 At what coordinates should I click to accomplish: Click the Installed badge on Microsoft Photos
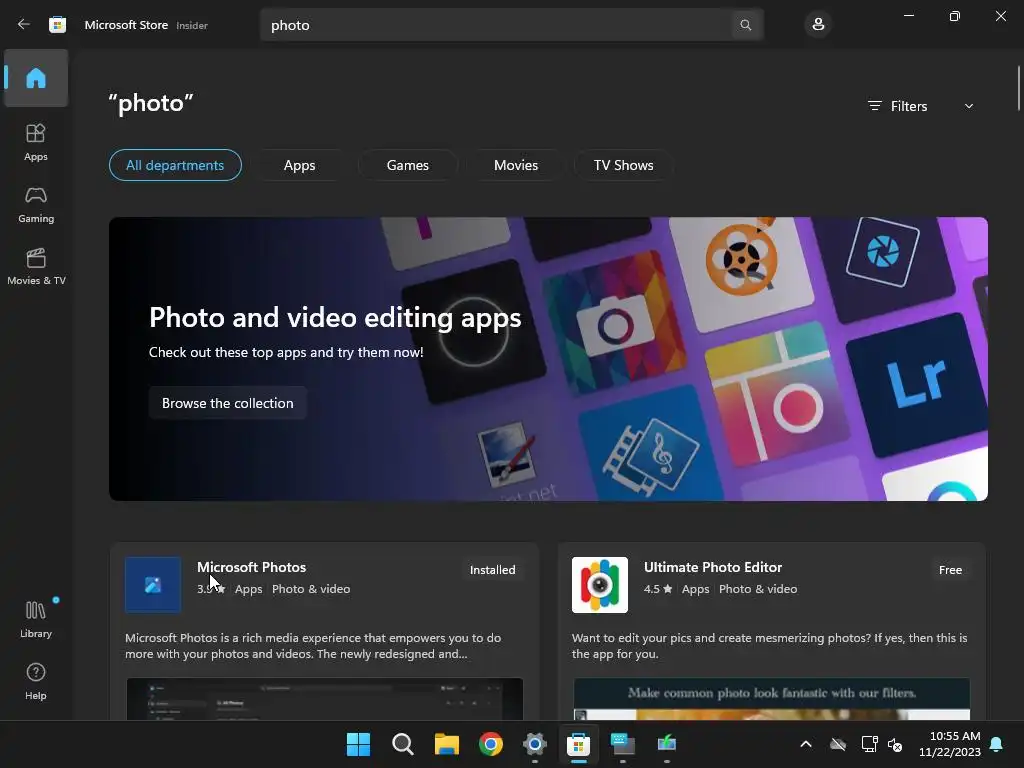(492, 570)
